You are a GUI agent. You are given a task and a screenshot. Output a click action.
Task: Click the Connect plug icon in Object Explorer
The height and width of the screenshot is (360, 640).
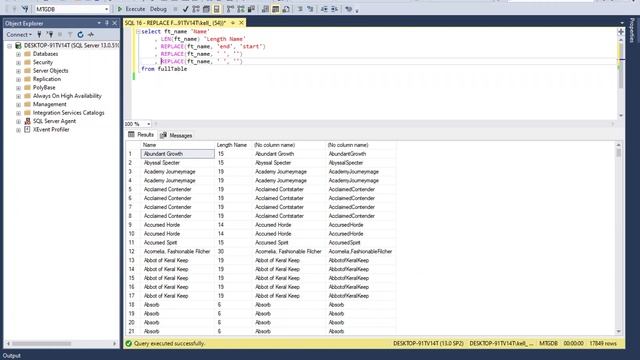(39, 35)
